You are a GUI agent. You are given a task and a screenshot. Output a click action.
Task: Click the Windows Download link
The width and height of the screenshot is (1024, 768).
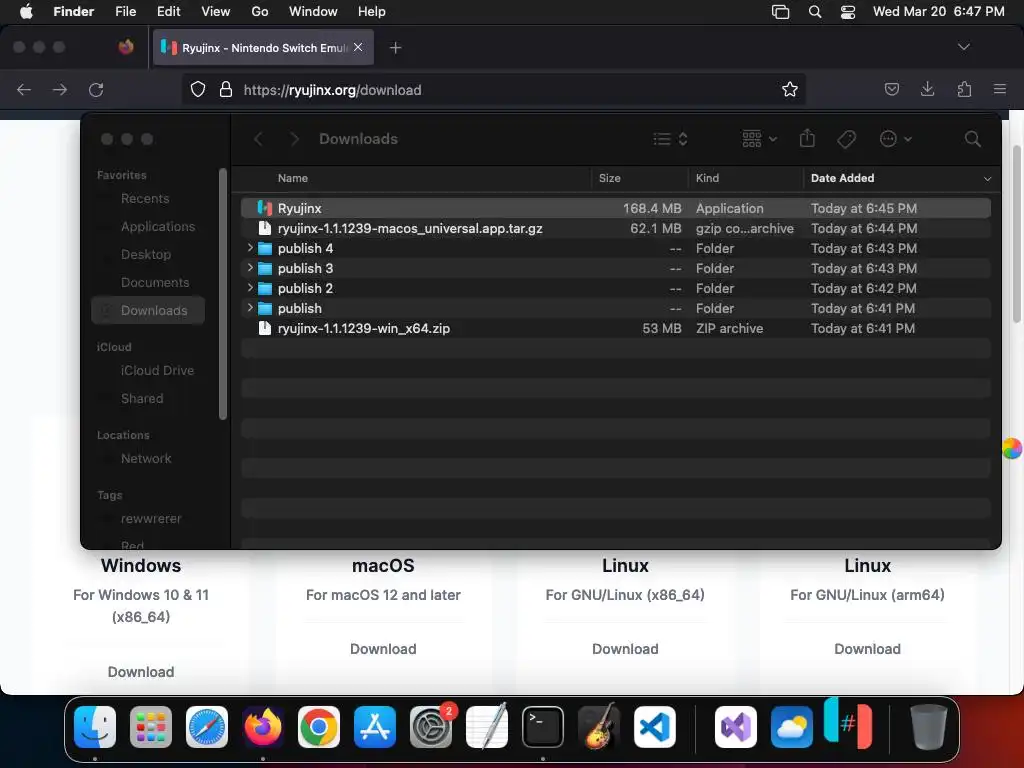coord(140,672)
